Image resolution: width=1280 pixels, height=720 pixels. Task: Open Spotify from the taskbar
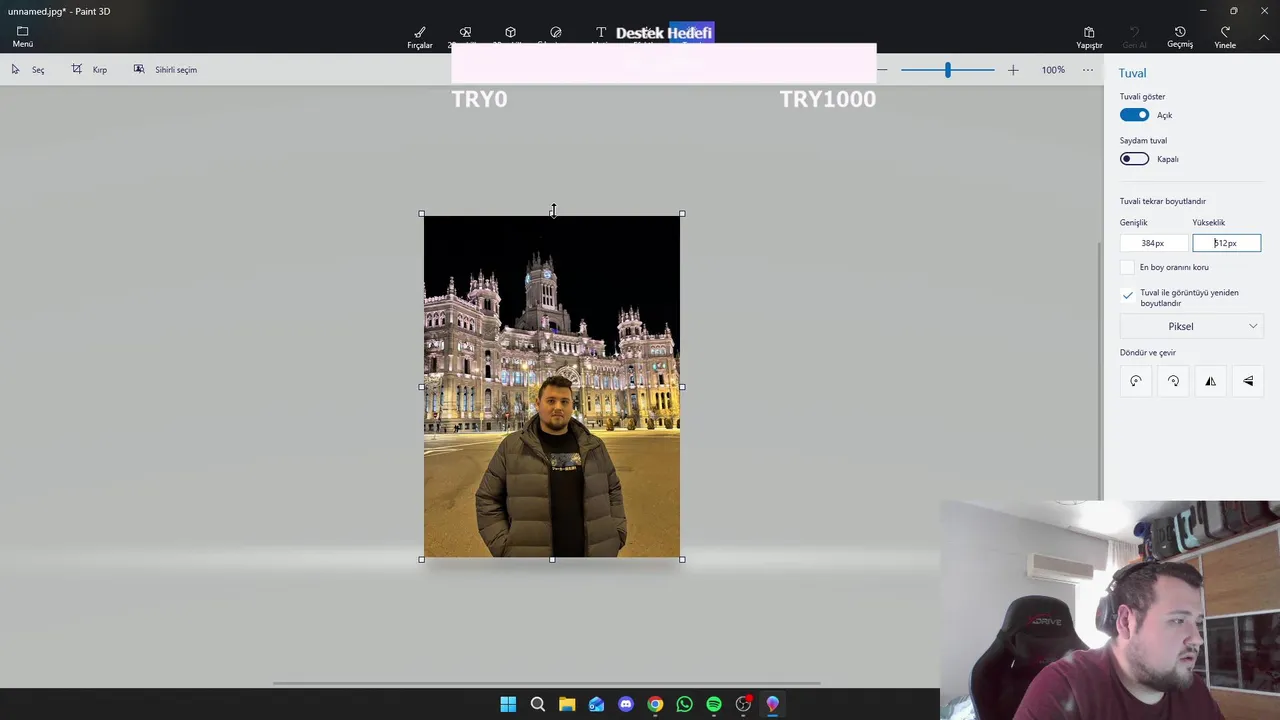click(714, 704)
